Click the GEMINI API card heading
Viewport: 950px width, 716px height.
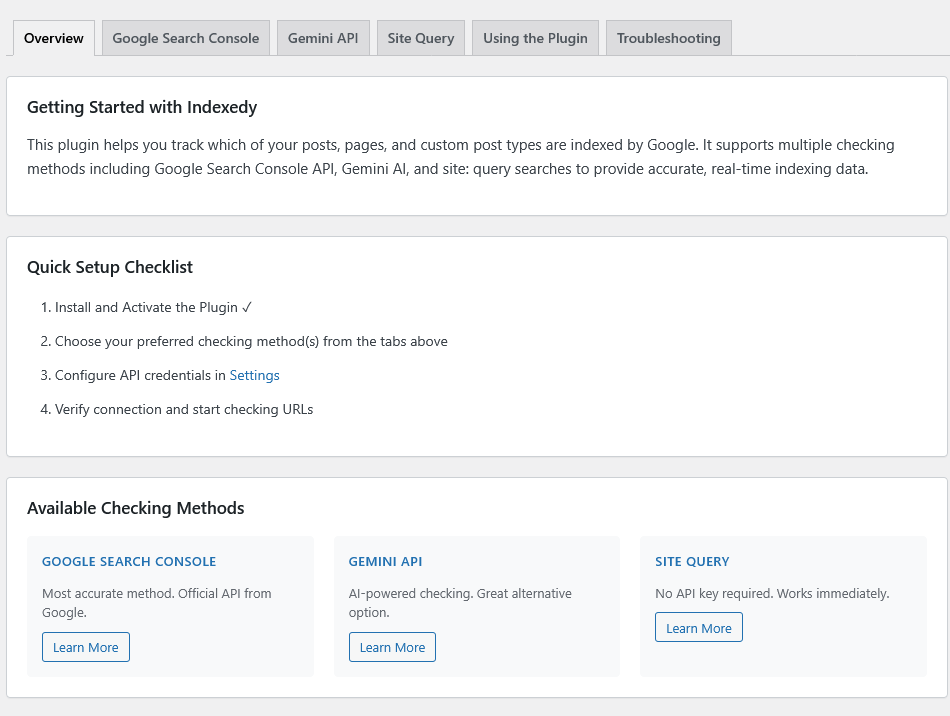[x=385, y=561]
